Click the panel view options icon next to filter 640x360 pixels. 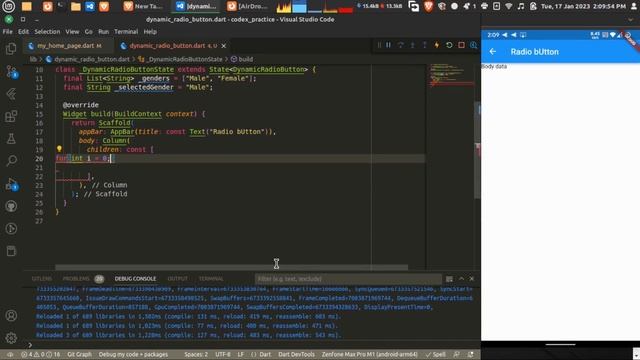[x=449, y=279]
